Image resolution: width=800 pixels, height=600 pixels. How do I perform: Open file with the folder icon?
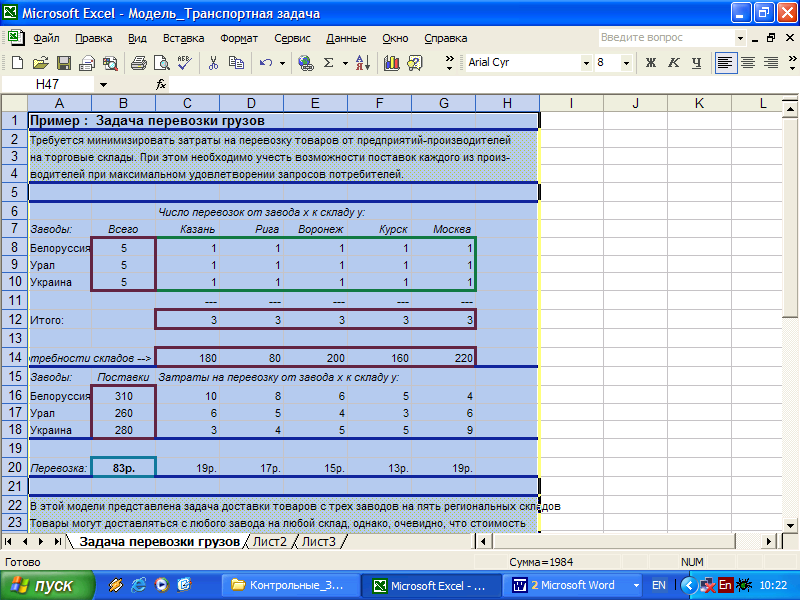(x=39, y=62)
